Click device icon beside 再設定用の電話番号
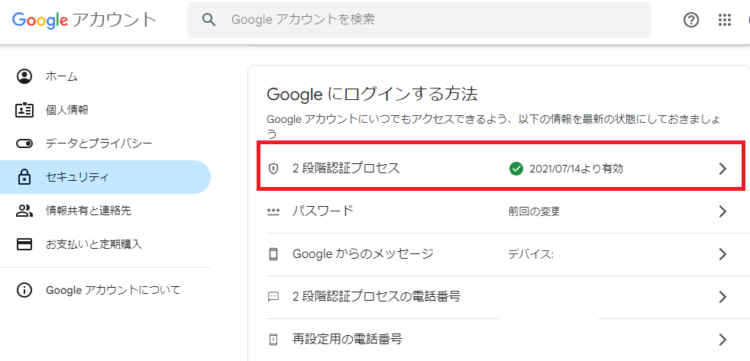 tap(273, 340)
